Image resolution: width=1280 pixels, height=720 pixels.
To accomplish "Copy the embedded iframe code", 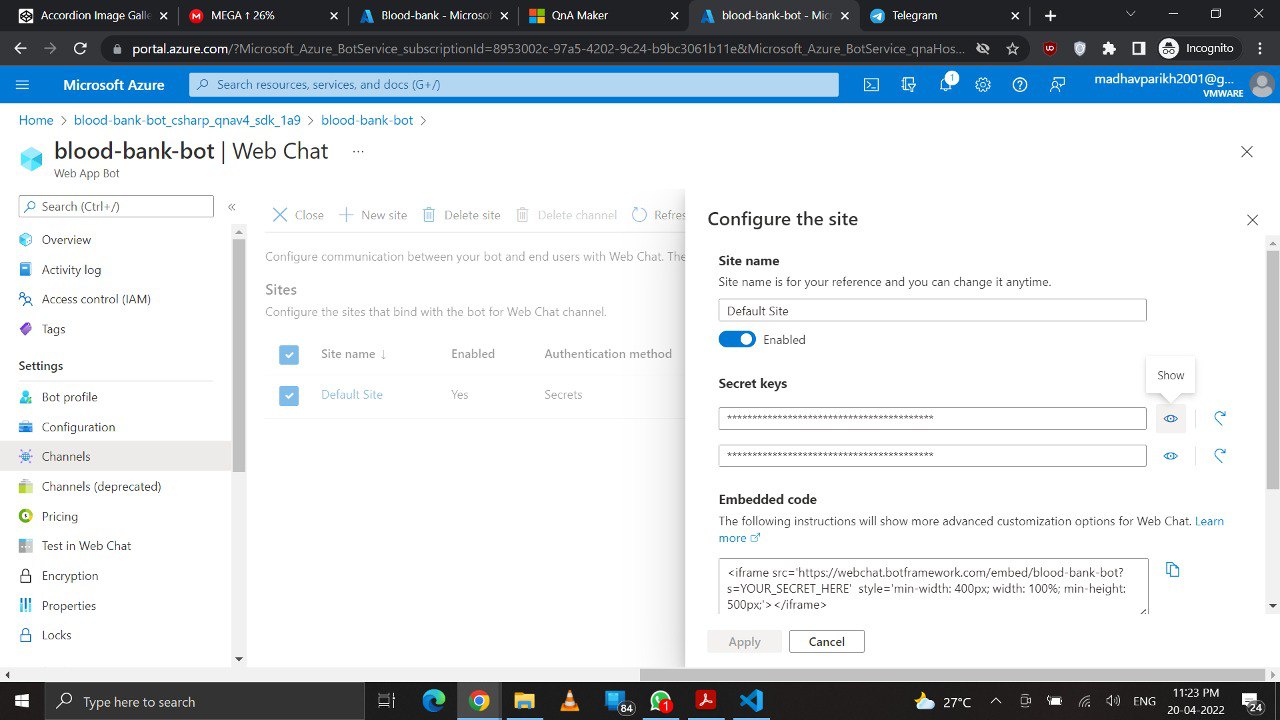I will (x=1173, y=570).
